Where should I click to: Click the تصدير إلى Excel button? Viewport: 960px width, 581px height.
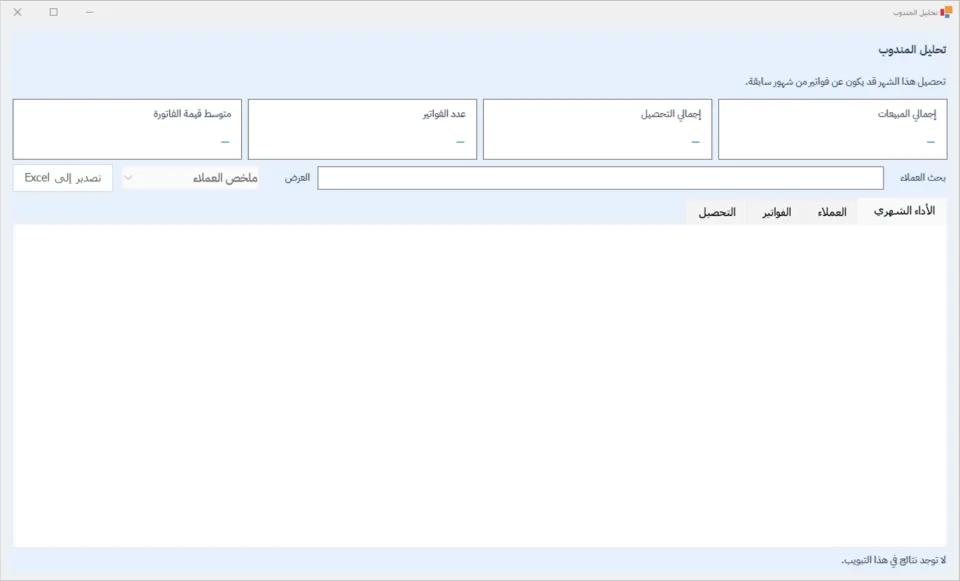point(63,178)
